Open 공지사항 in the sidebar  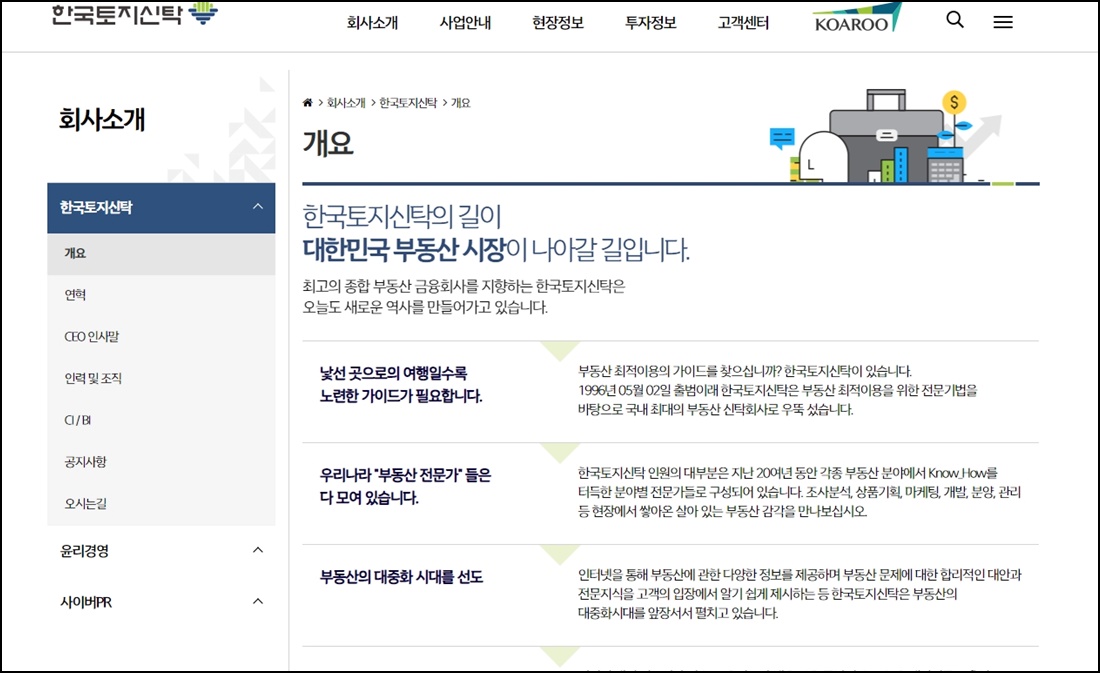[86, 462]
